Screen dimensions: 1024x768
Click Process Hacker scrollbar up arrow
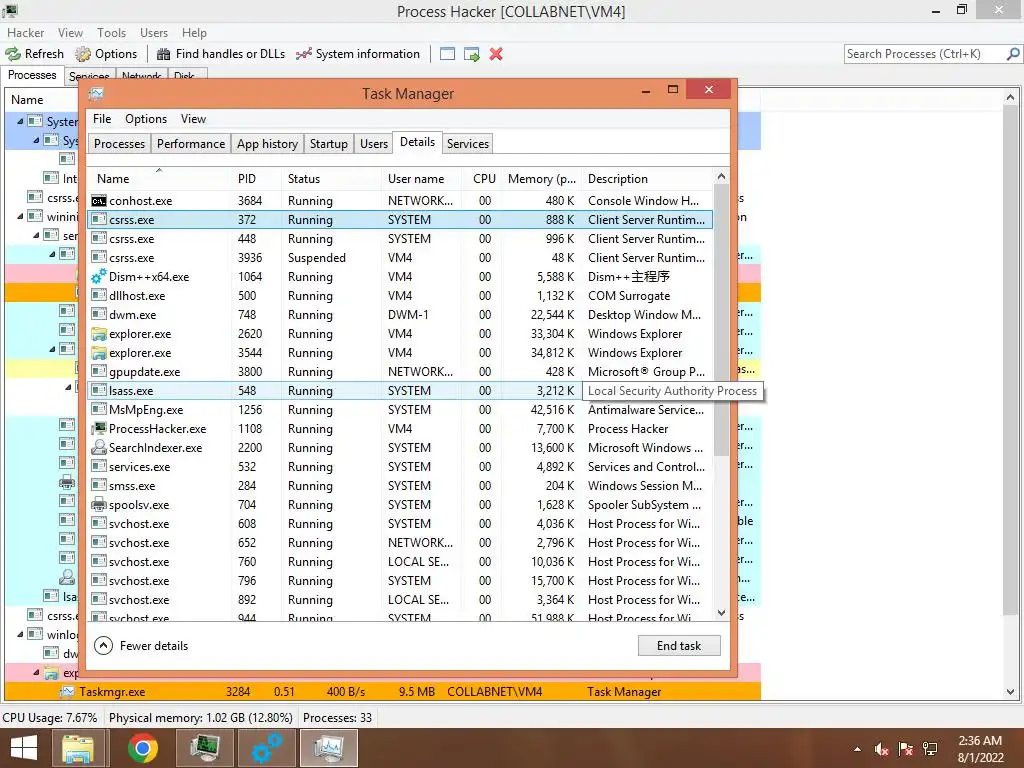[1010, 97]
